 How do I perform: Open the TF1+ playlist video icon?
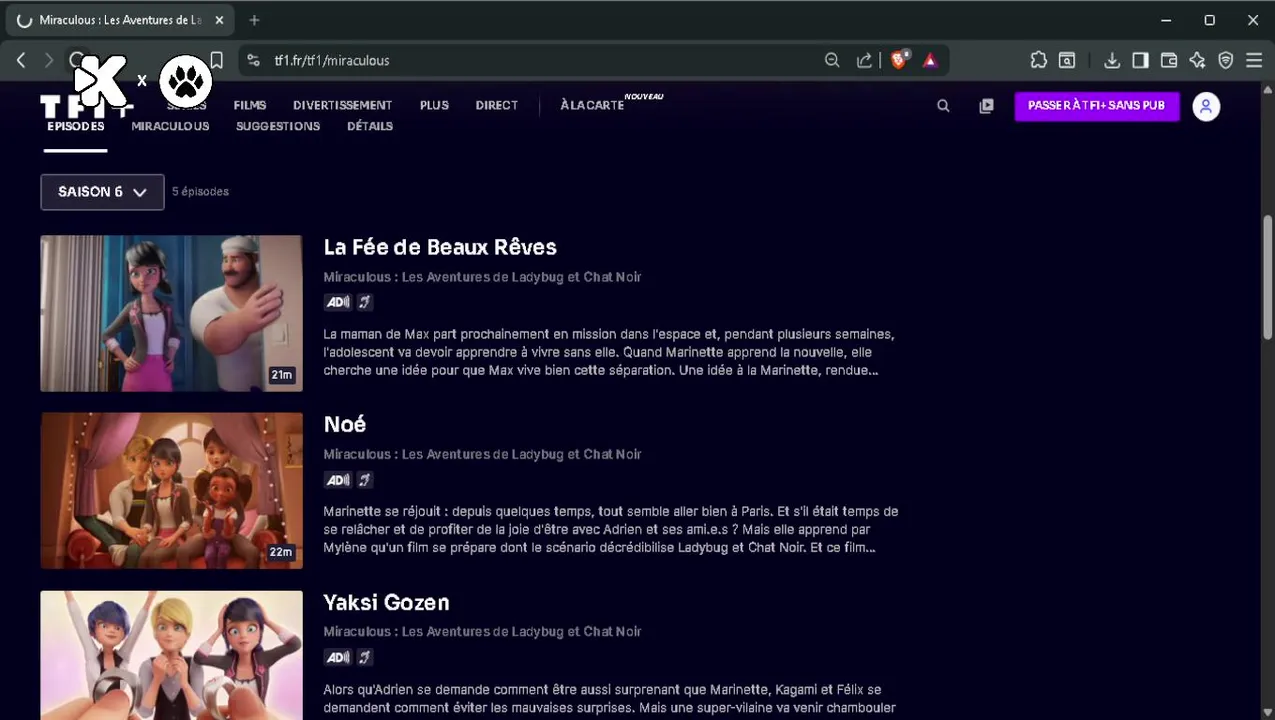(x=986, y=105)
